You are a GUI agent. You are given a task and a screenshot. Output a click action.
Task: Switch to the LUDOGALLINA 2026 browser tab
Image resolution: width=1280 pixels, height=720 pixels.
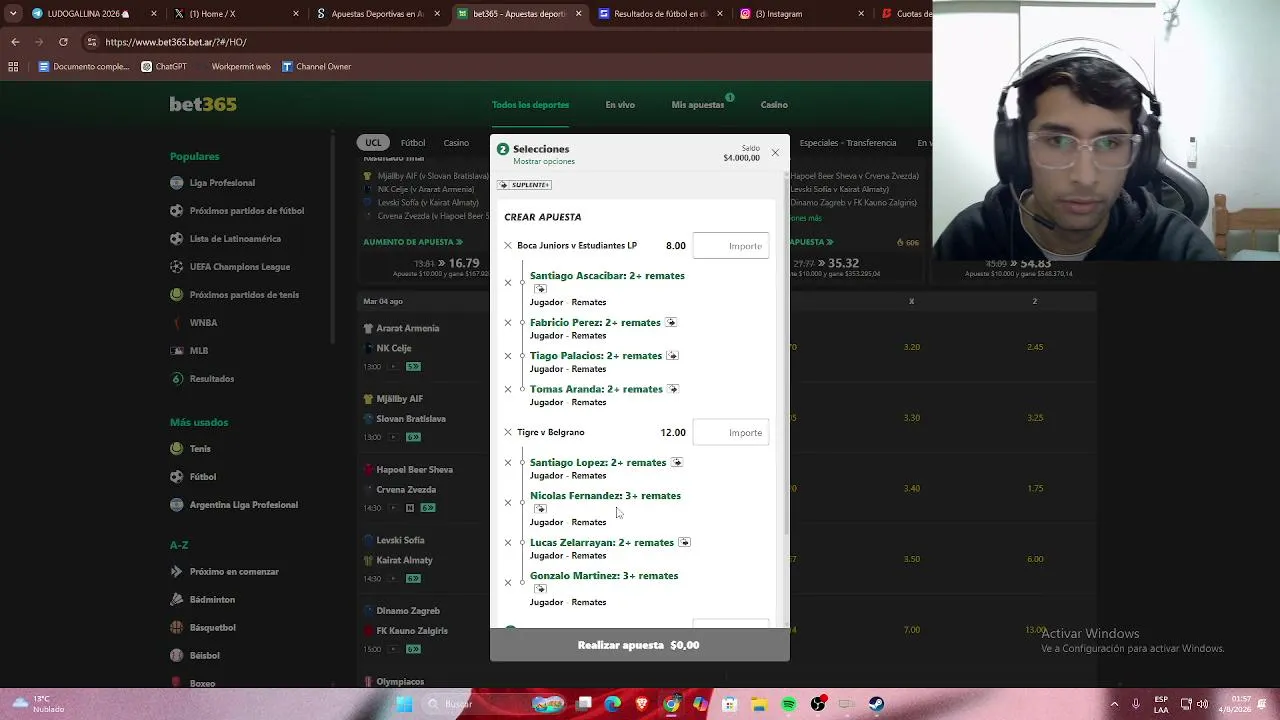pos(94,14)
